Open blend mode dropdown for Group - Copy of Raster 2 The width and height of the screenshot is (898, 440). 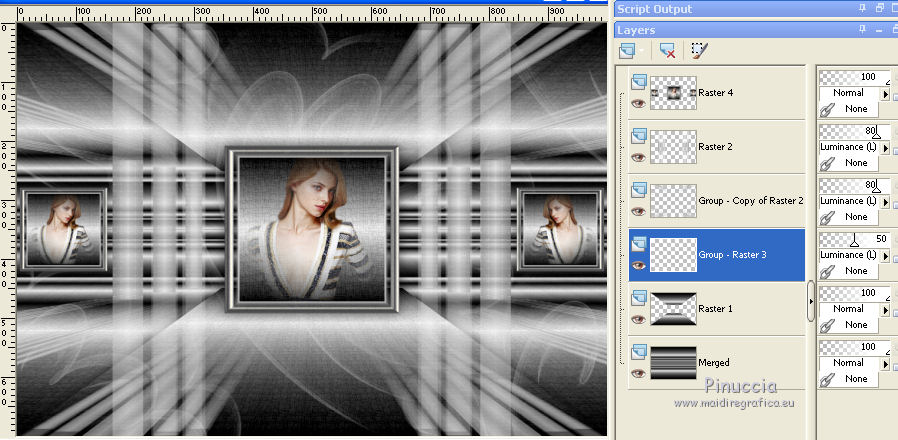point(885,202)
